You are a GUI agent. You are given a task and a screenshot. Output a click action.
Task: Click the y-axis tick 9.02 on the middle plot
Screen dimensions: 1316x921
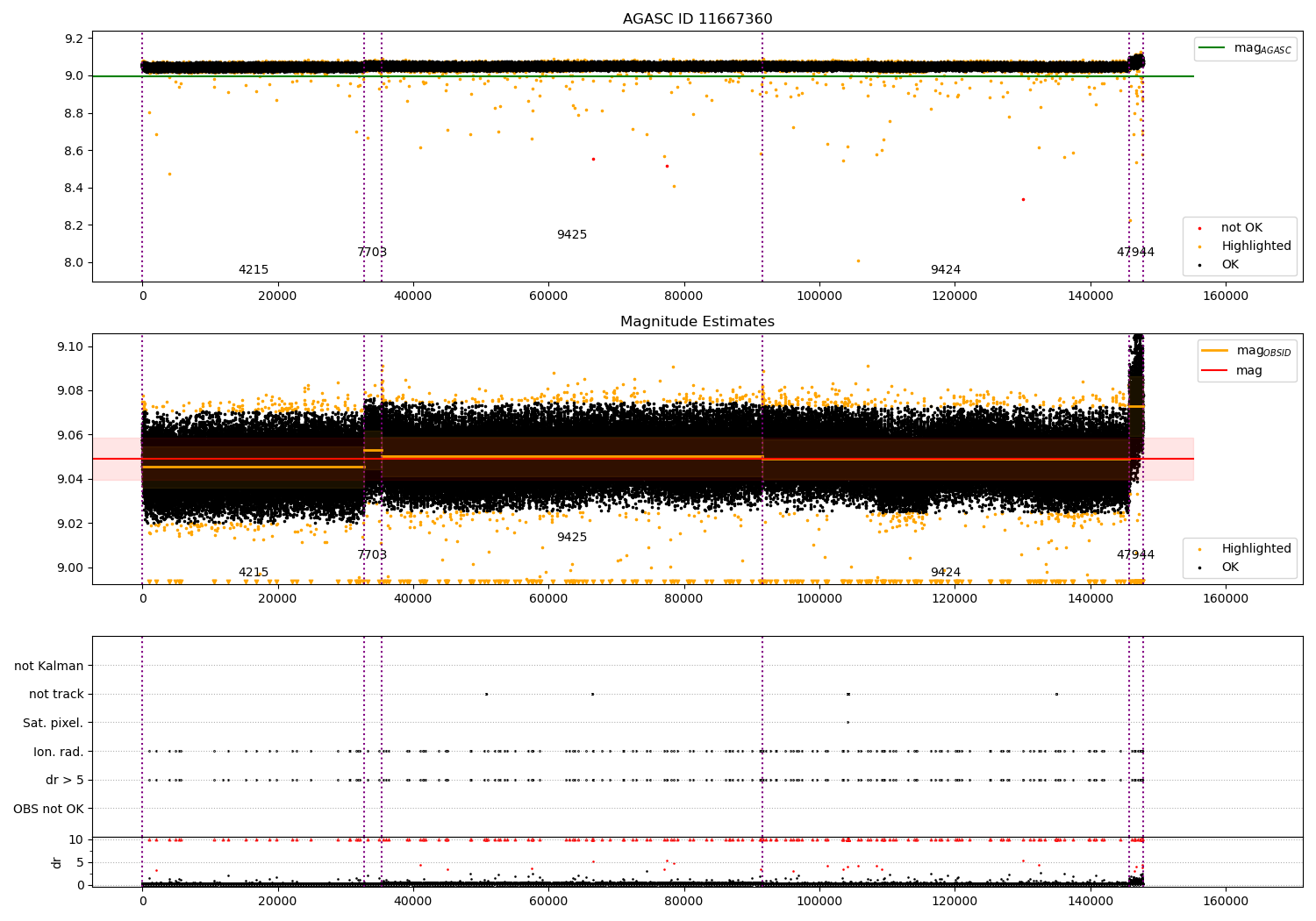69,524
